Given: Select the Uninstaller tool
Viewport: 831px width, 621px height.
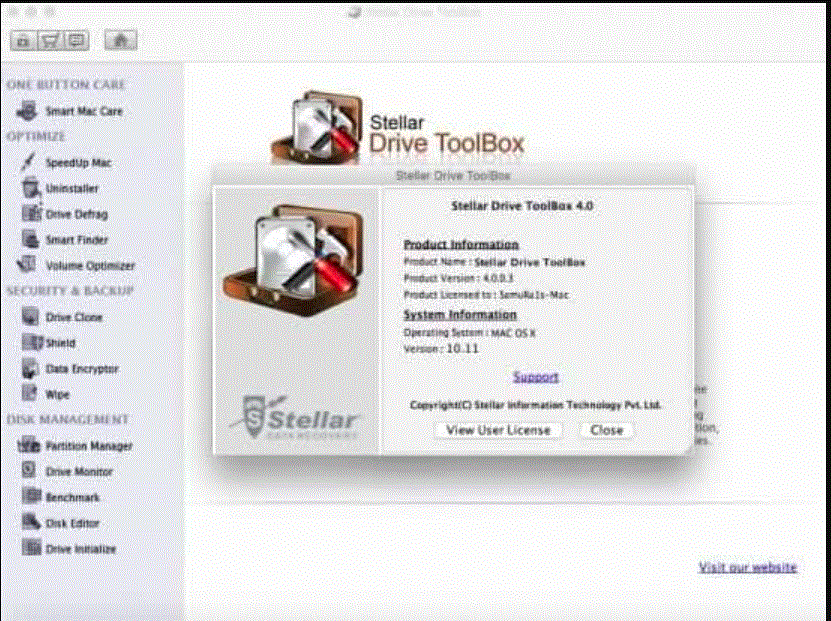Looking at the screenshot, I should pyautogui.click(x=60, y=188).
